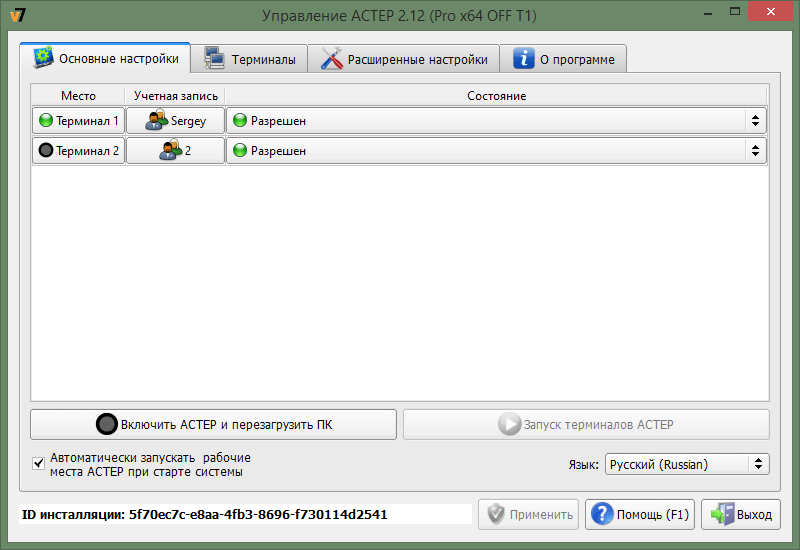Open the Sergey account assignment
Screen dimensions: 800x550
point(176,120)
